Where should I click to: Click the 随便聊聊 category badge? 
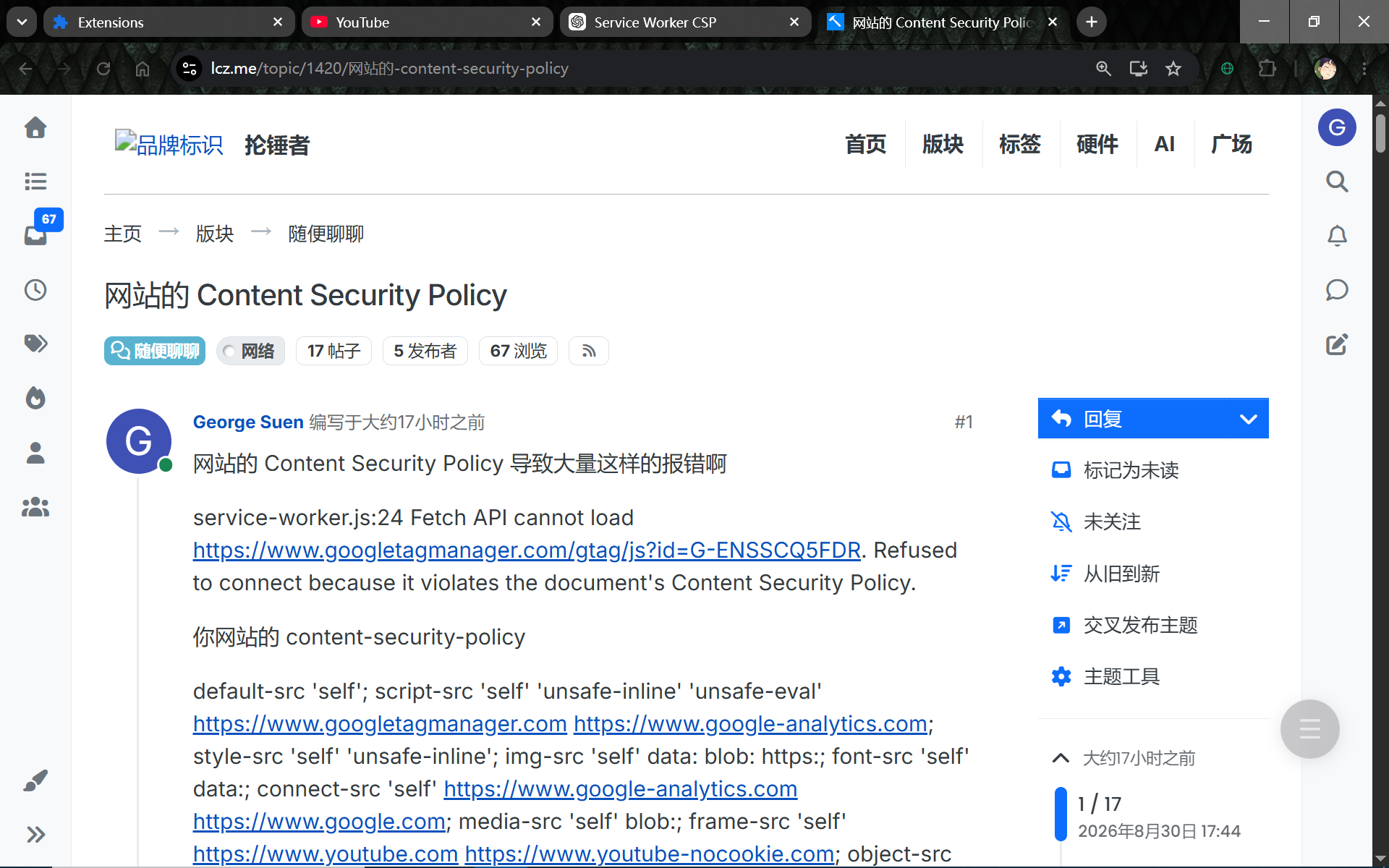(155, 351)
